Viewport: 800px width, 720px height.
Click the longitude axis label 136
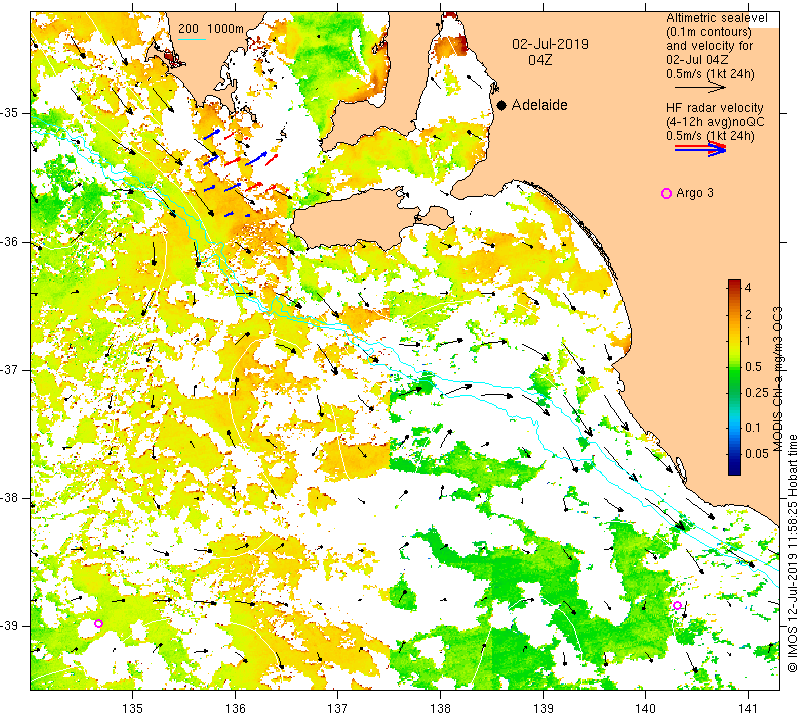pyautogui.click(x=235, y=709)
